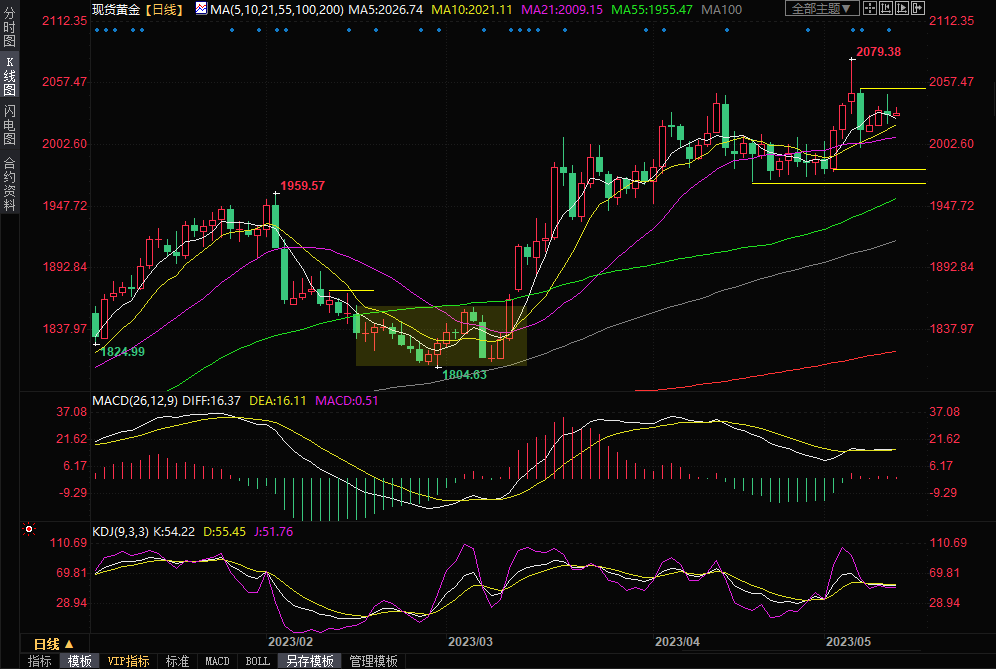Toggle the BOLL indicator button at bottom

click(257, 661)
